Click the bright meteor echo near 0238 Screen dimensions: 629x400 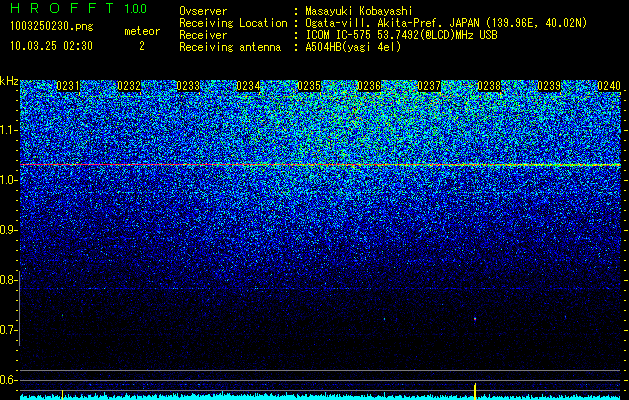pos(475,319)
